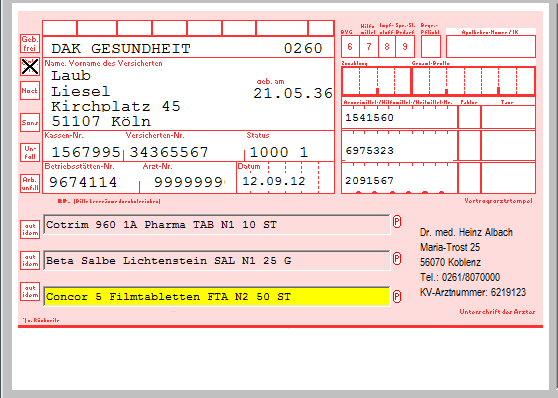The width and height of the screenshot is (558, 398).
Task: Click the insurer code 0260
Action: pos(303,48)
